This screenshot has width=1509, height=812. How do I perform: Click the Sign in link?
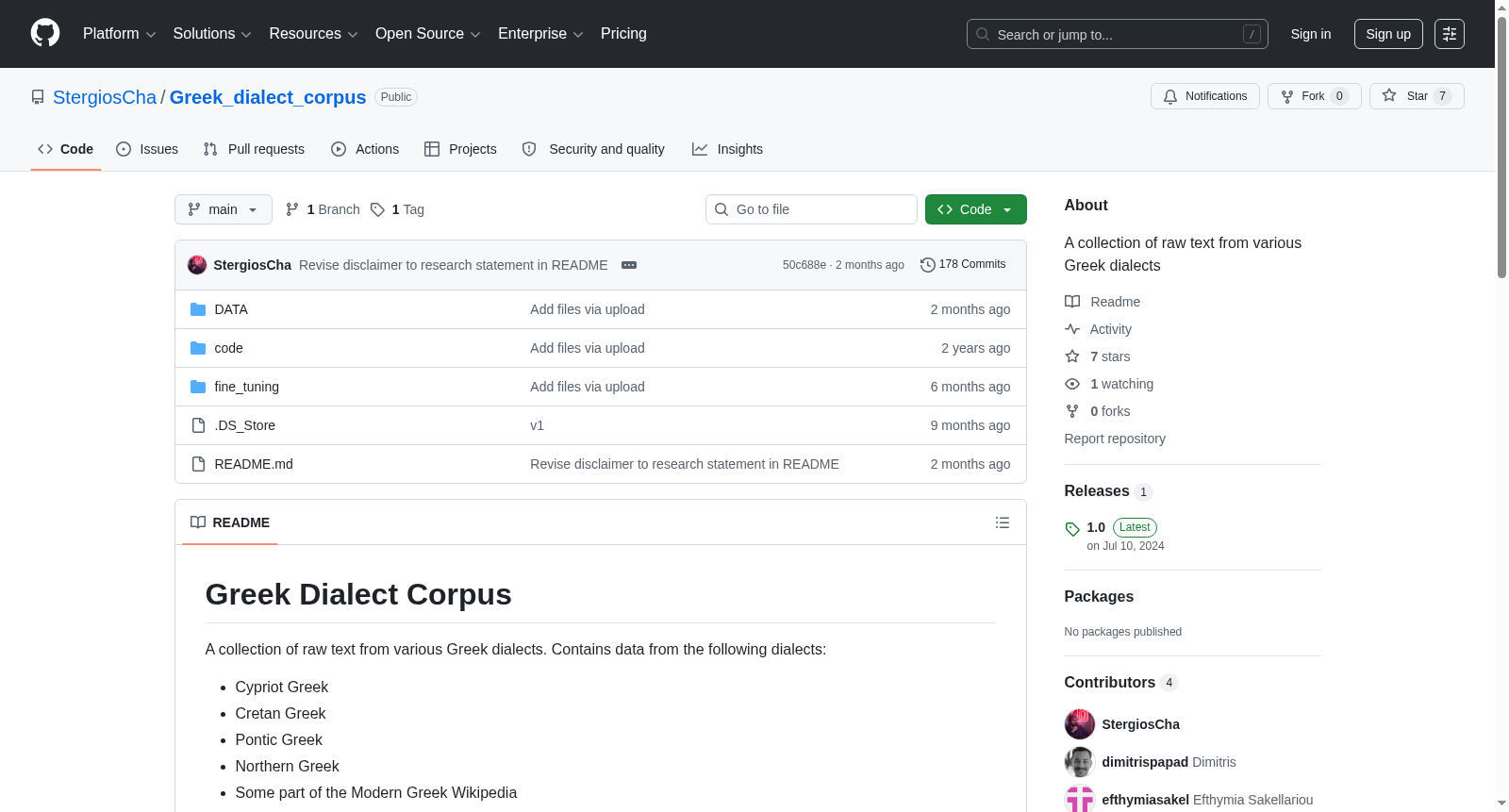coord(1311,34)
